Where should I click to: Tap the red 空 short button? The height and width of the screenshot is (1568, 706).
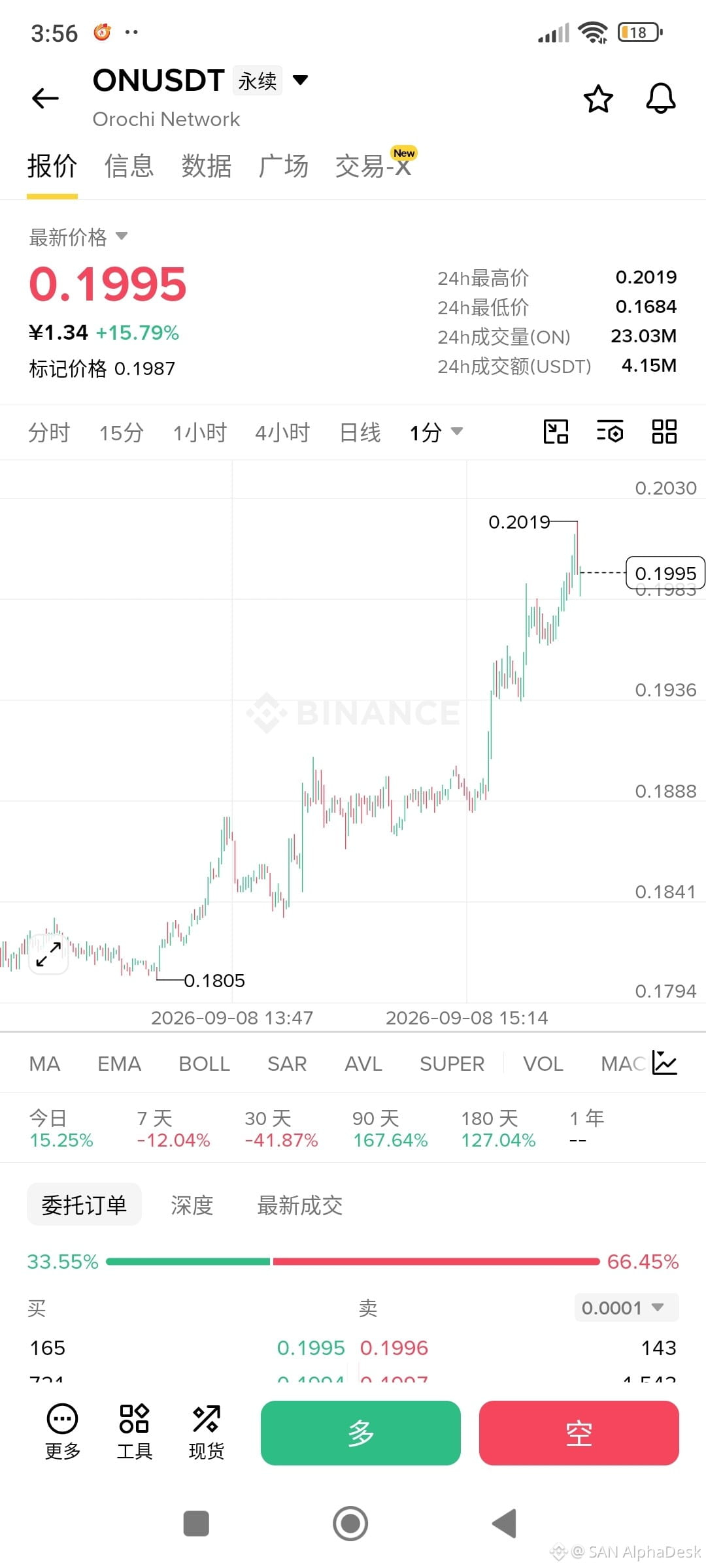coord(579,1433)
